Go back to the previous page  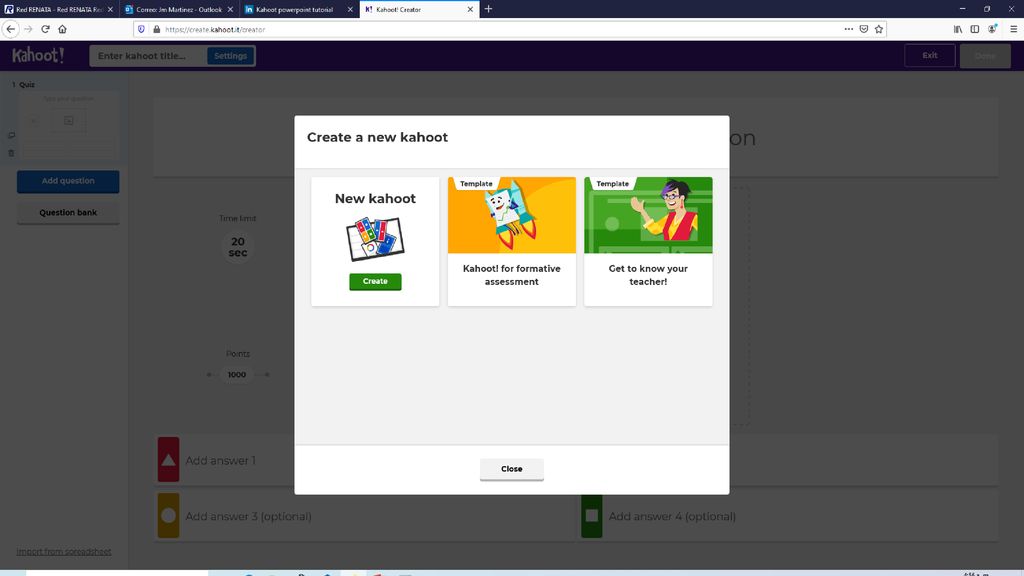(10, 29)
